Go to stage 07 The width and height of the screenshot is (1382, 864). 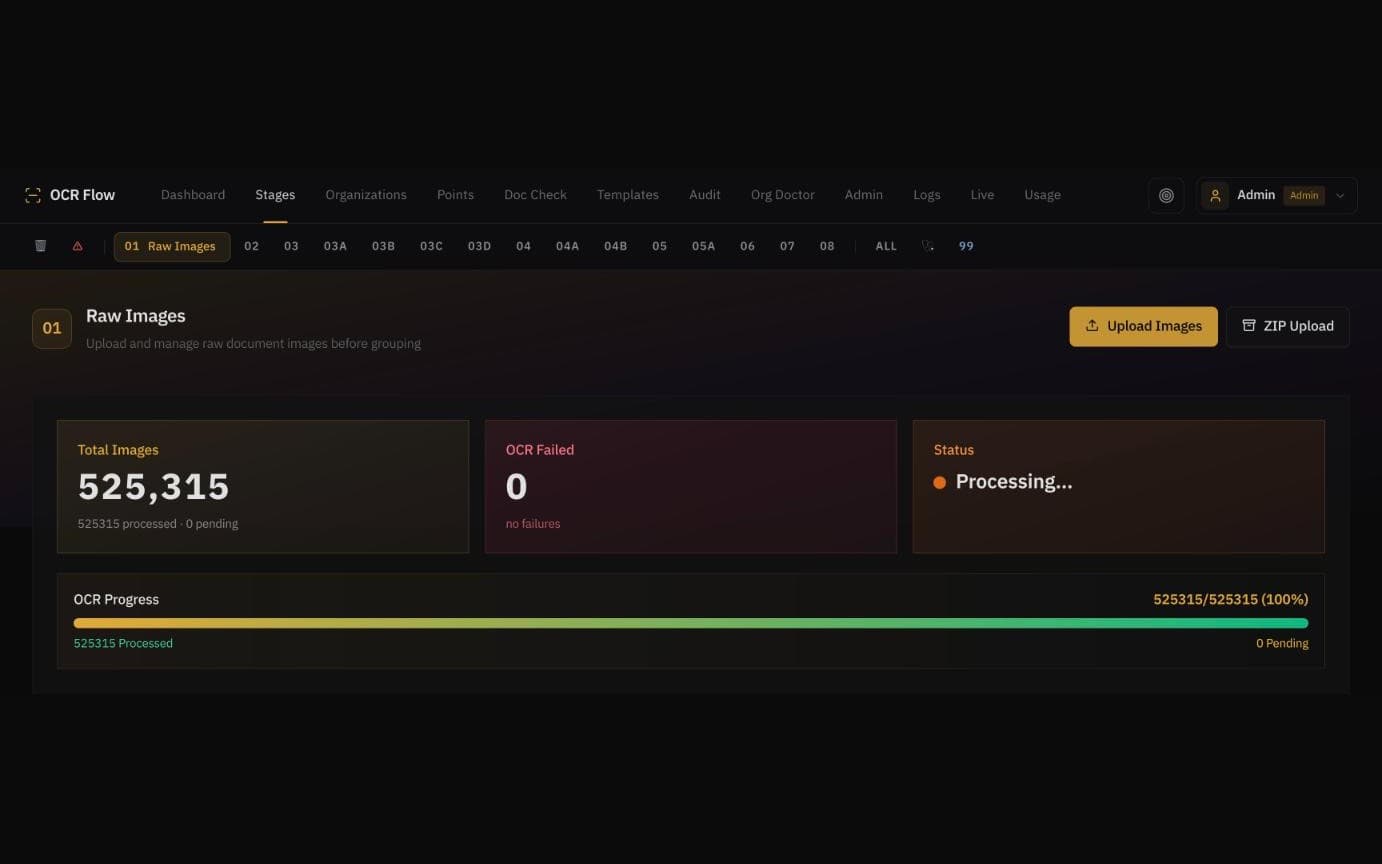[x=787, y=246]
